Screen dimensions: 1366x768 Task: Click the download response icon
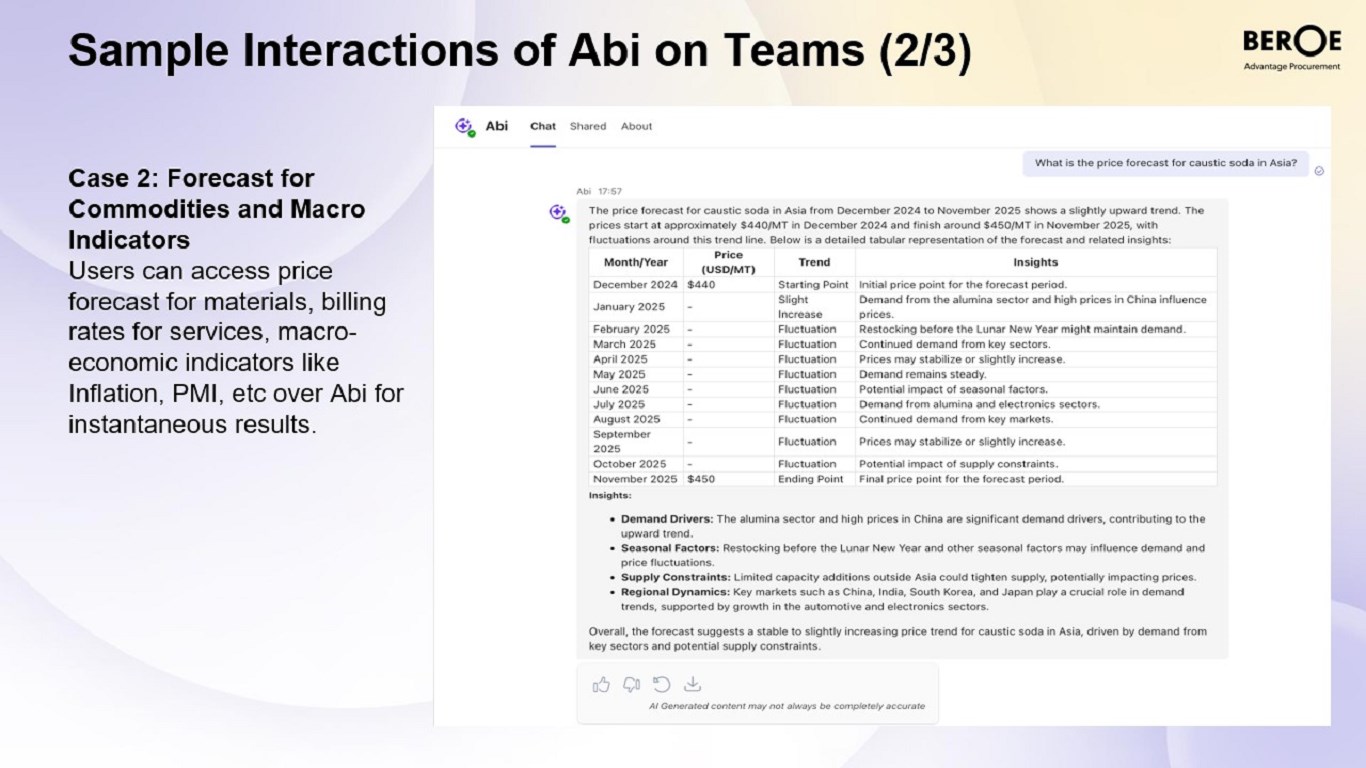click(x=692, y=684)
